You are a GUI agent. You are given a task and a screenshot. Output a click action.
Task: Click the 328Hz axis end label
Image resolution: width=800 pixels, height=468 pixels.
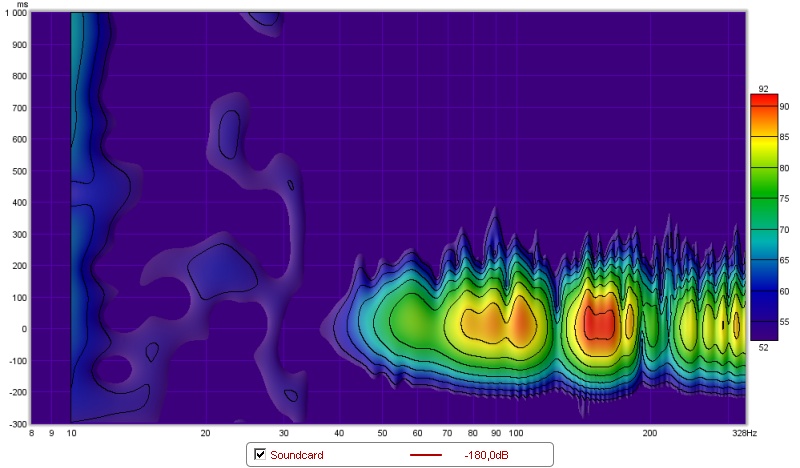(744, 433)
